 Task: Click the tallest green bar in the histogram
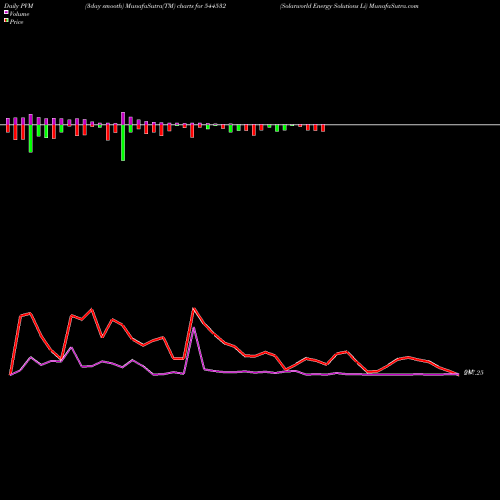(123, 143)
